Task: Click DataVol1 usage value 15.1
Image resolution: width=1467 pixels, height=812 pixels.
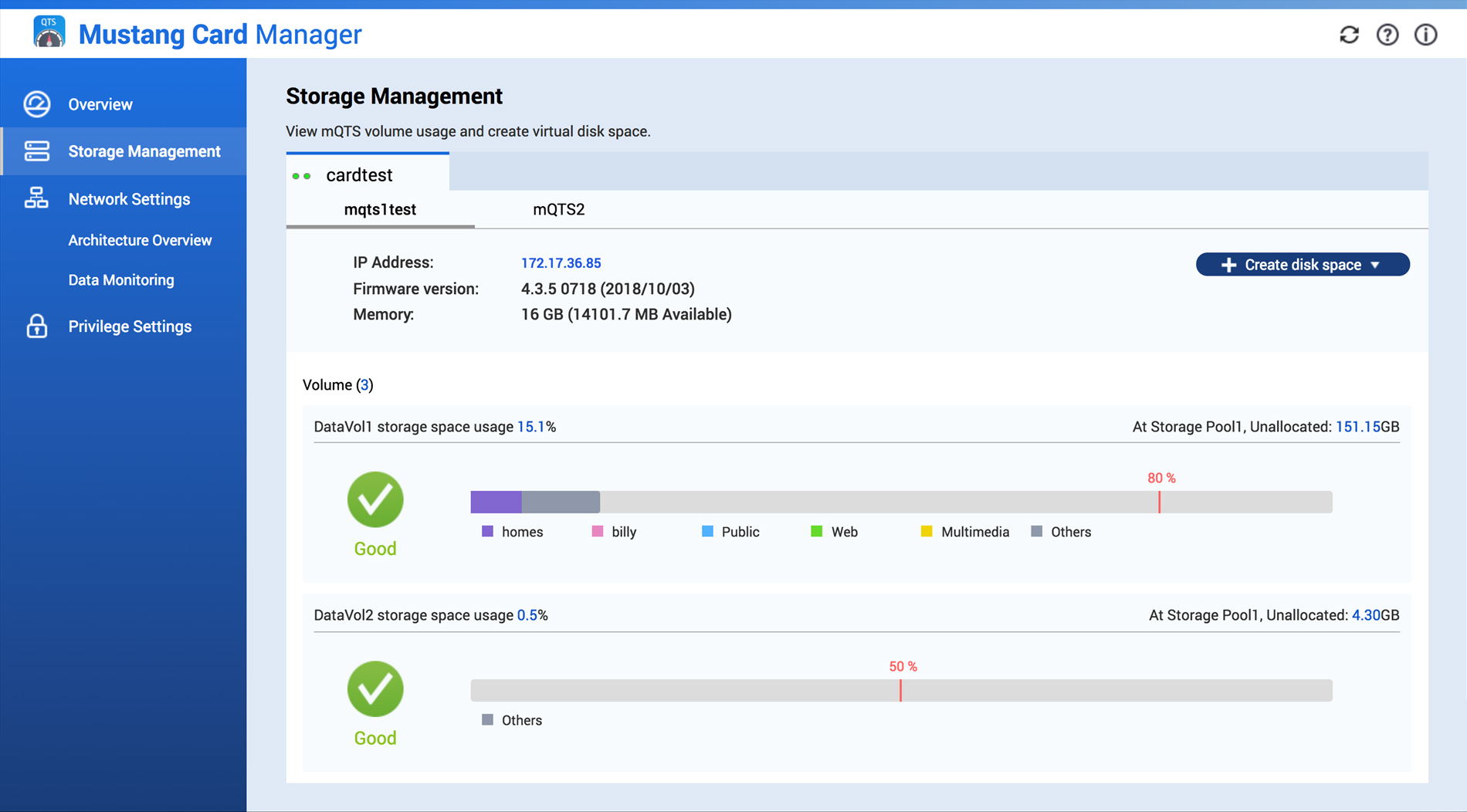Action: pyautogui.click(x=531, y=427)
